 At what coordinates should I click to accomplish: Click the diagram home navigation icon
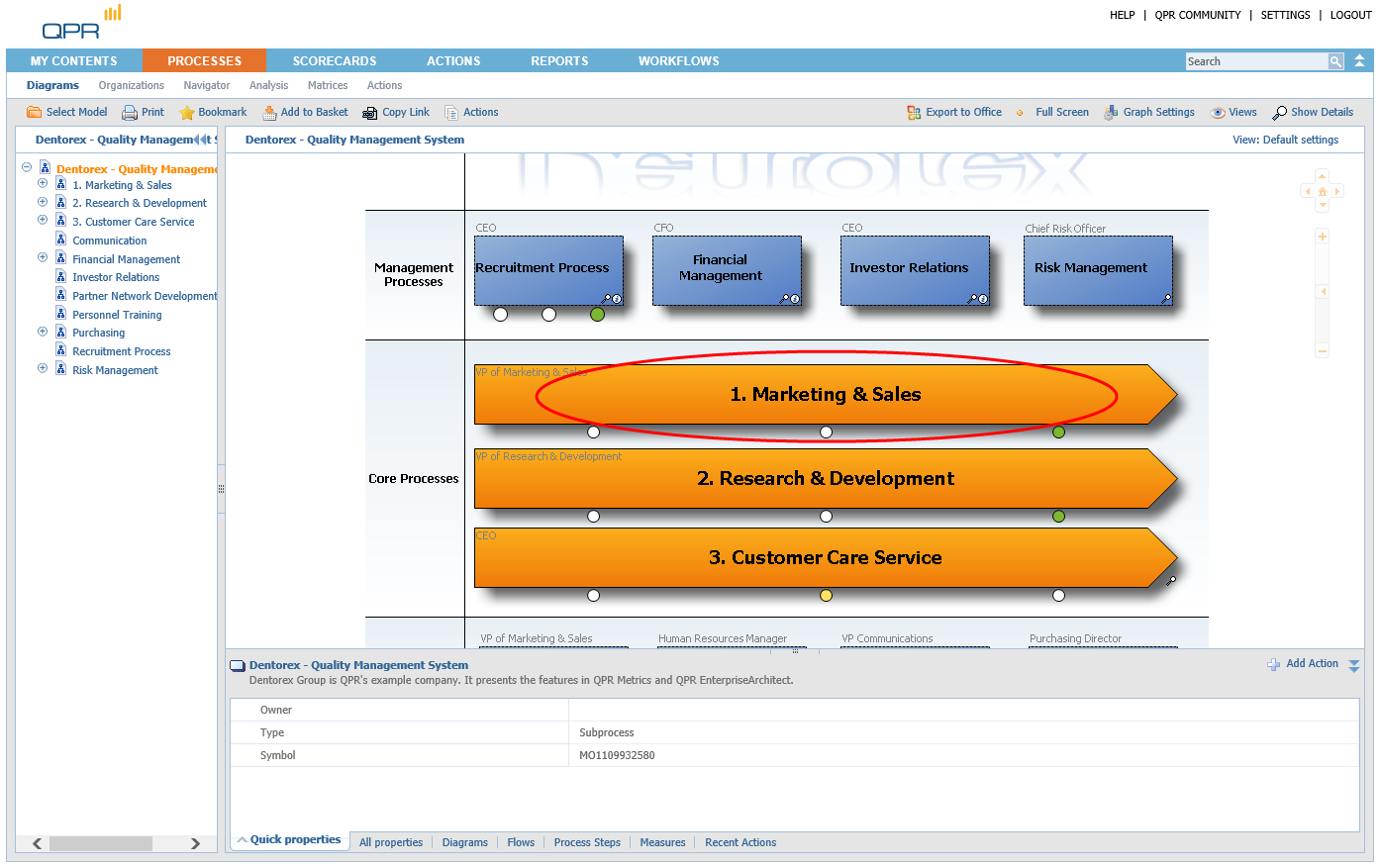coord(1322,192)
